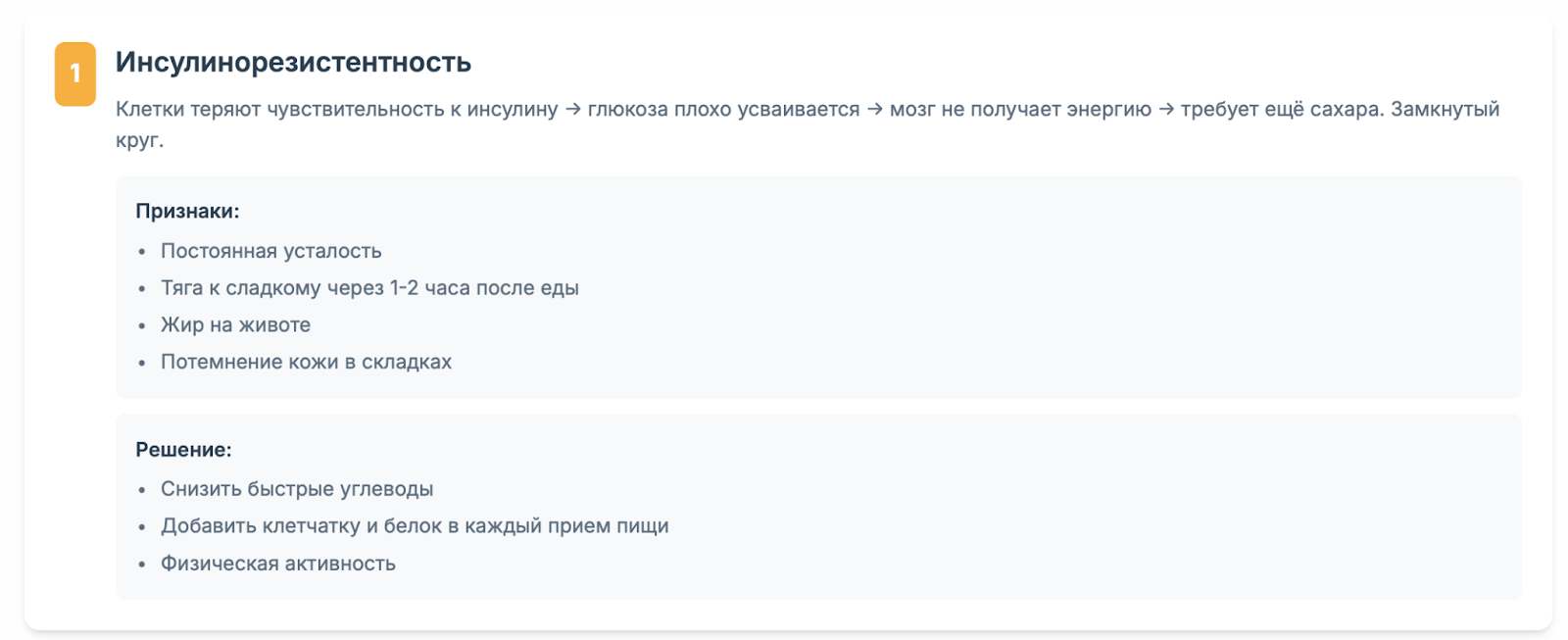The width and height of the screenshot is (1568, 640).
Task: Click the Решение: section label
Action: pos(183,450)
